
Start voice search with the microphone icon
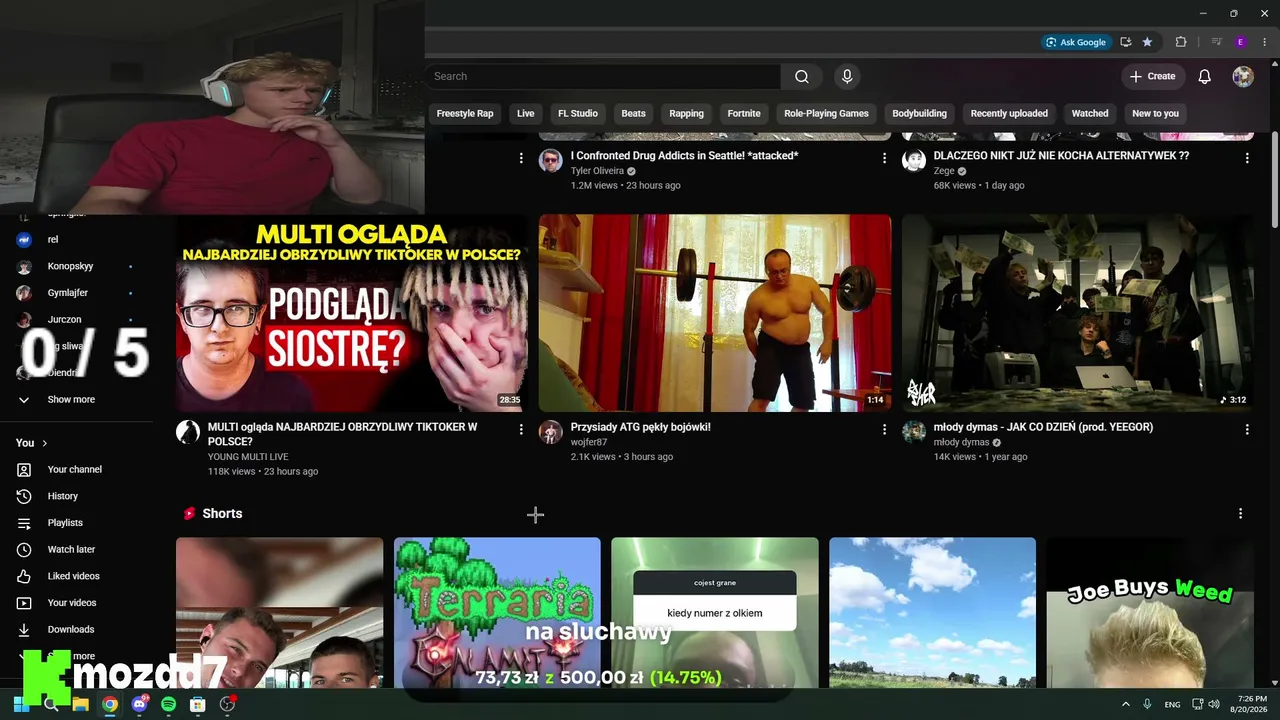(847, 77)
